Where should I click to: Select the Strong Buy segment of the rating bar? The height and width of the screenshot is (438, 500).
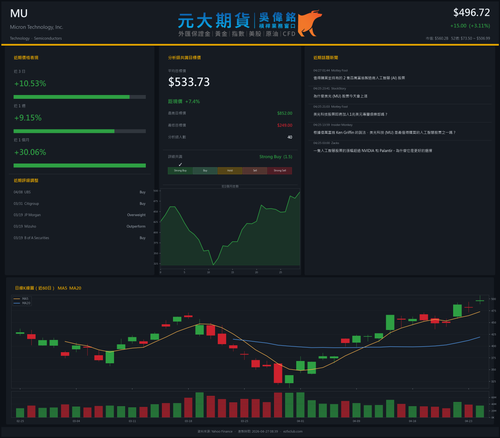coord(180,171)
